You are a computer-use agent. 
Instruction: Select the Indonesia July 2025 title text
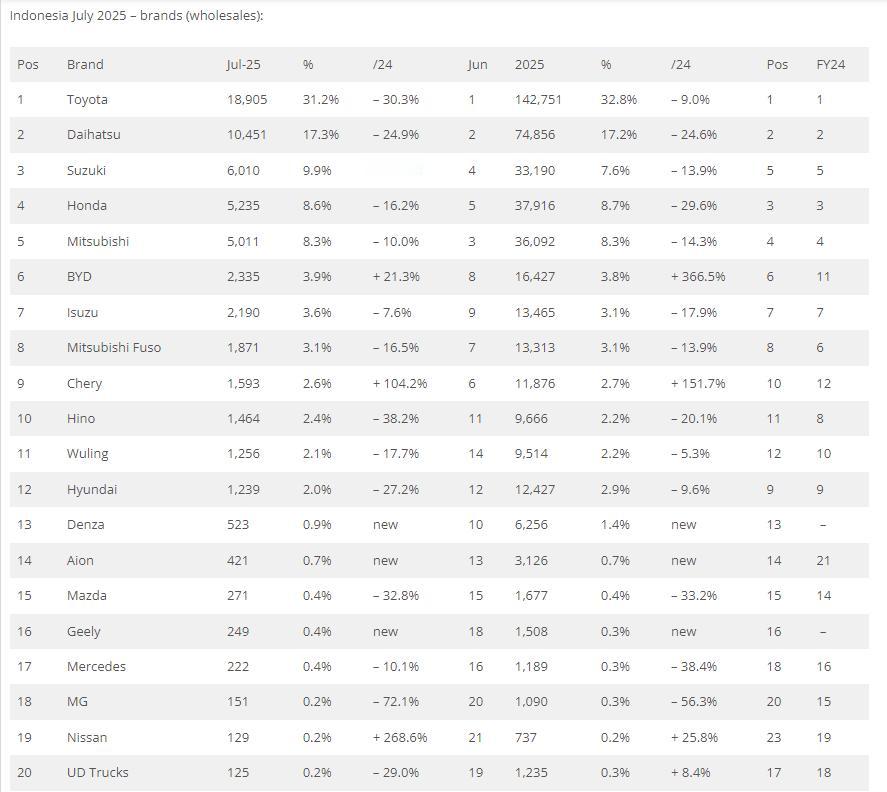pyautogui.click(x=136, y=16)
